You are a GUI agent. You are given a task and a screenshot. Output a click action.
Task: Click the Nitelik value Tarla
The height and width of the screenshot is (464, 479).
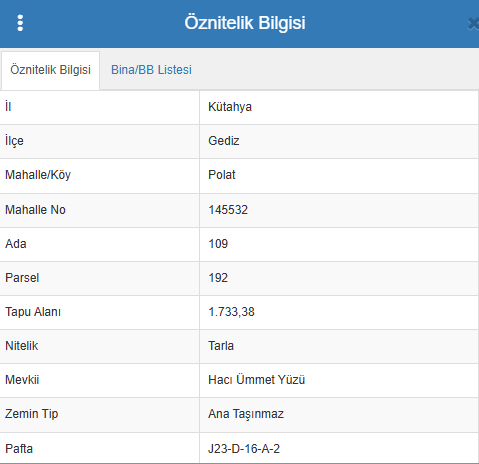click(221, 346)
